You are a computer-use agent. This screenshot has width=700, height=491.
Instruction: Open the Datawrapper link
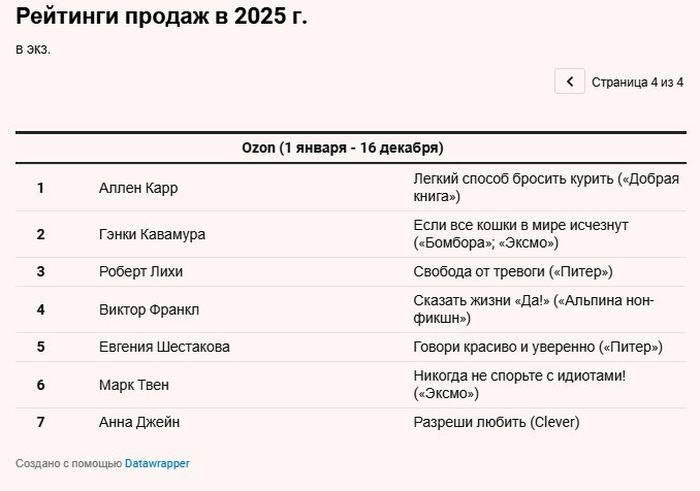click(x=157, y=463)
